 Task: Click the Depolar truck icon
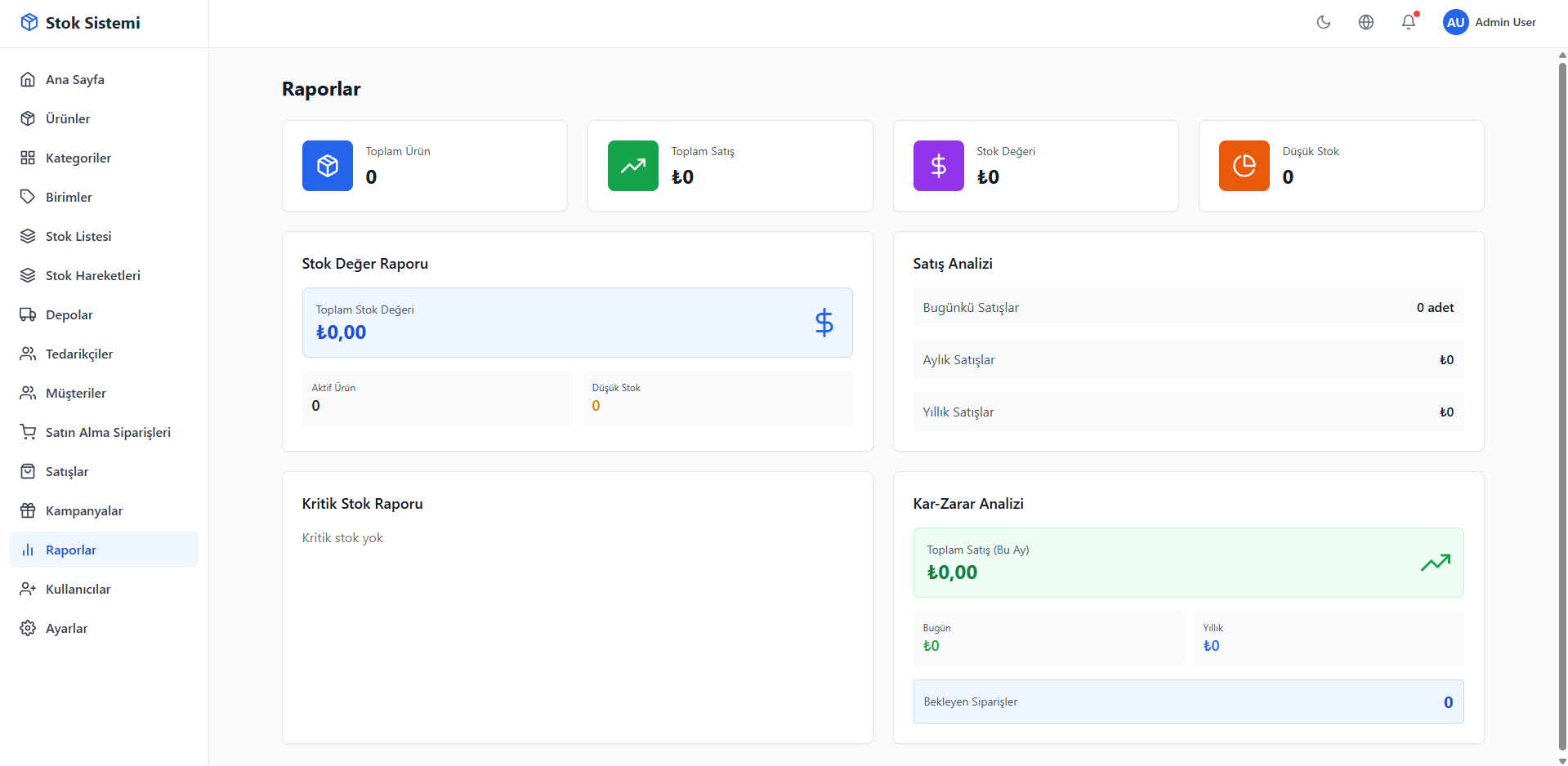click(28, 314)
